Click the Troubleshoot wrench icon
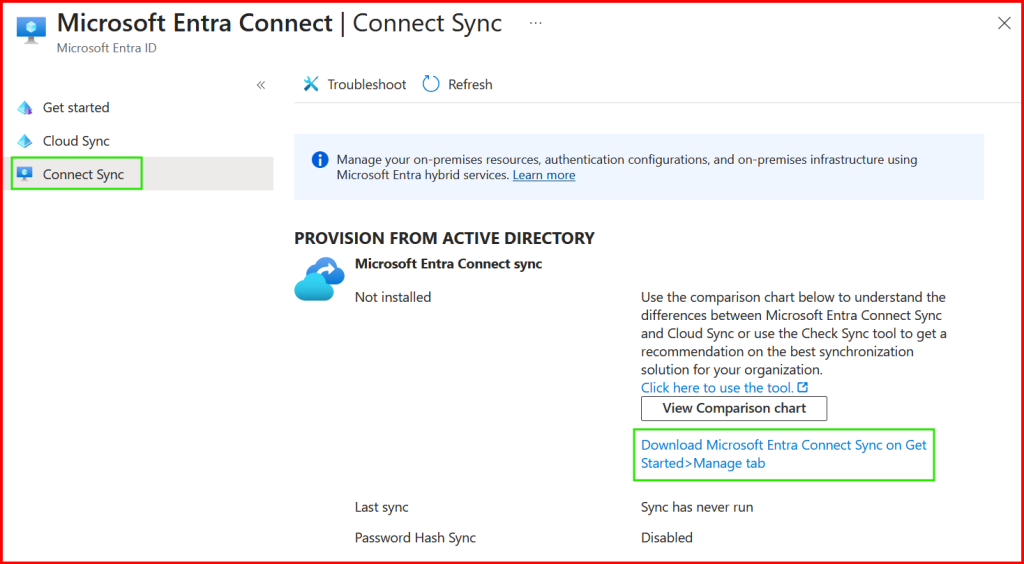1024x564 pixels. click(311, 85)
